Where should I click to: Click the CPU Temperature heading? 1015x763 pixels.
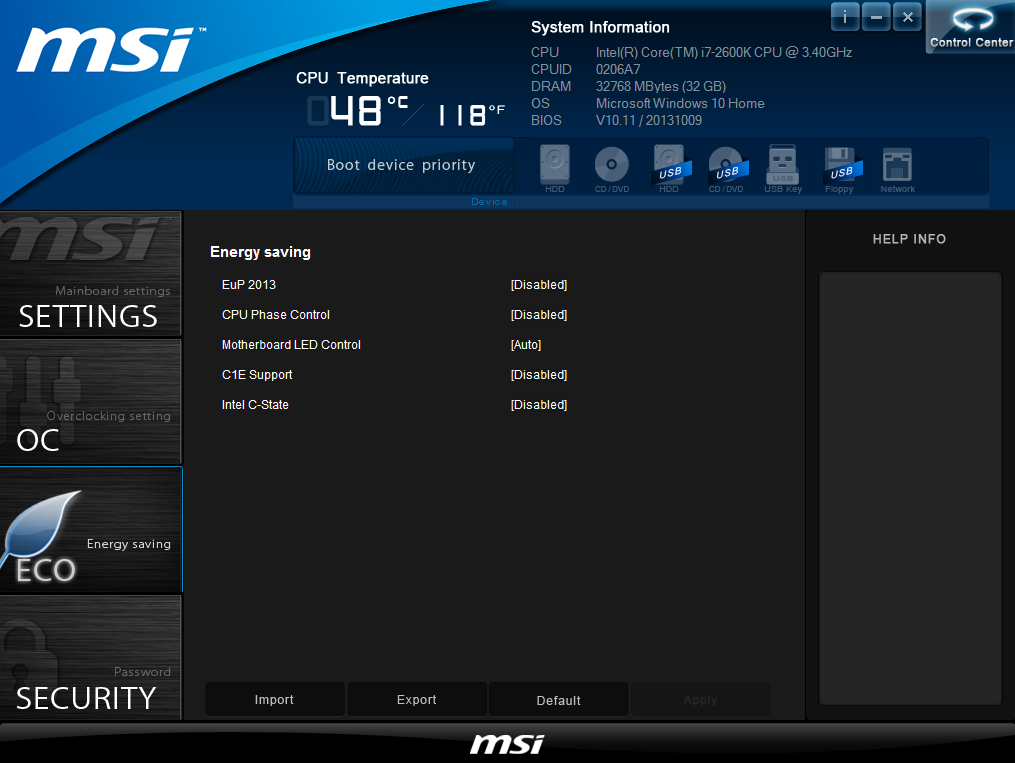click(x=362, y=78)
